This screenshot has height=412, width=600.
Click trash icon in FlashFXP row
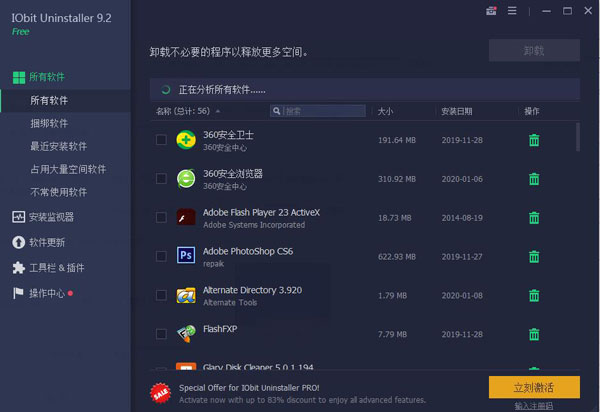pyautogui.click(x=534, y=334)
